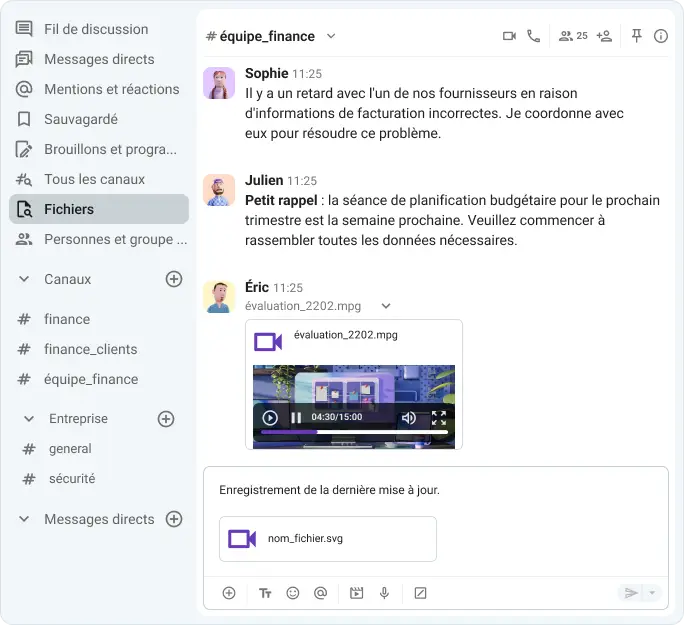Click the plus attachment icon in composer
The image size is (684, 625).
pyautogui.click(x=229, y=593)
